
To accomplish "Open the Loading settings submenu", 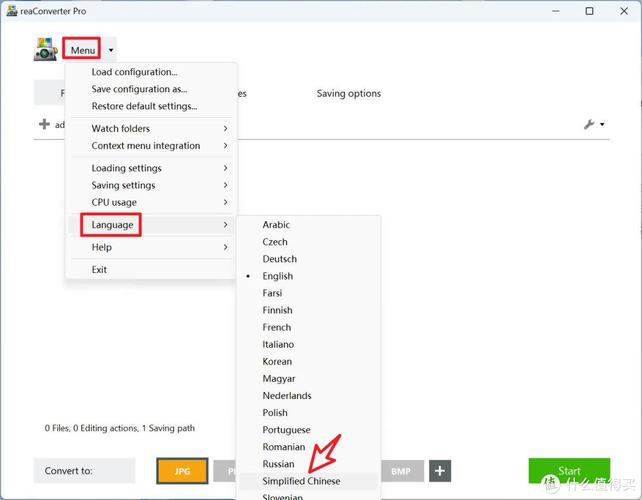I will point(151,168).
